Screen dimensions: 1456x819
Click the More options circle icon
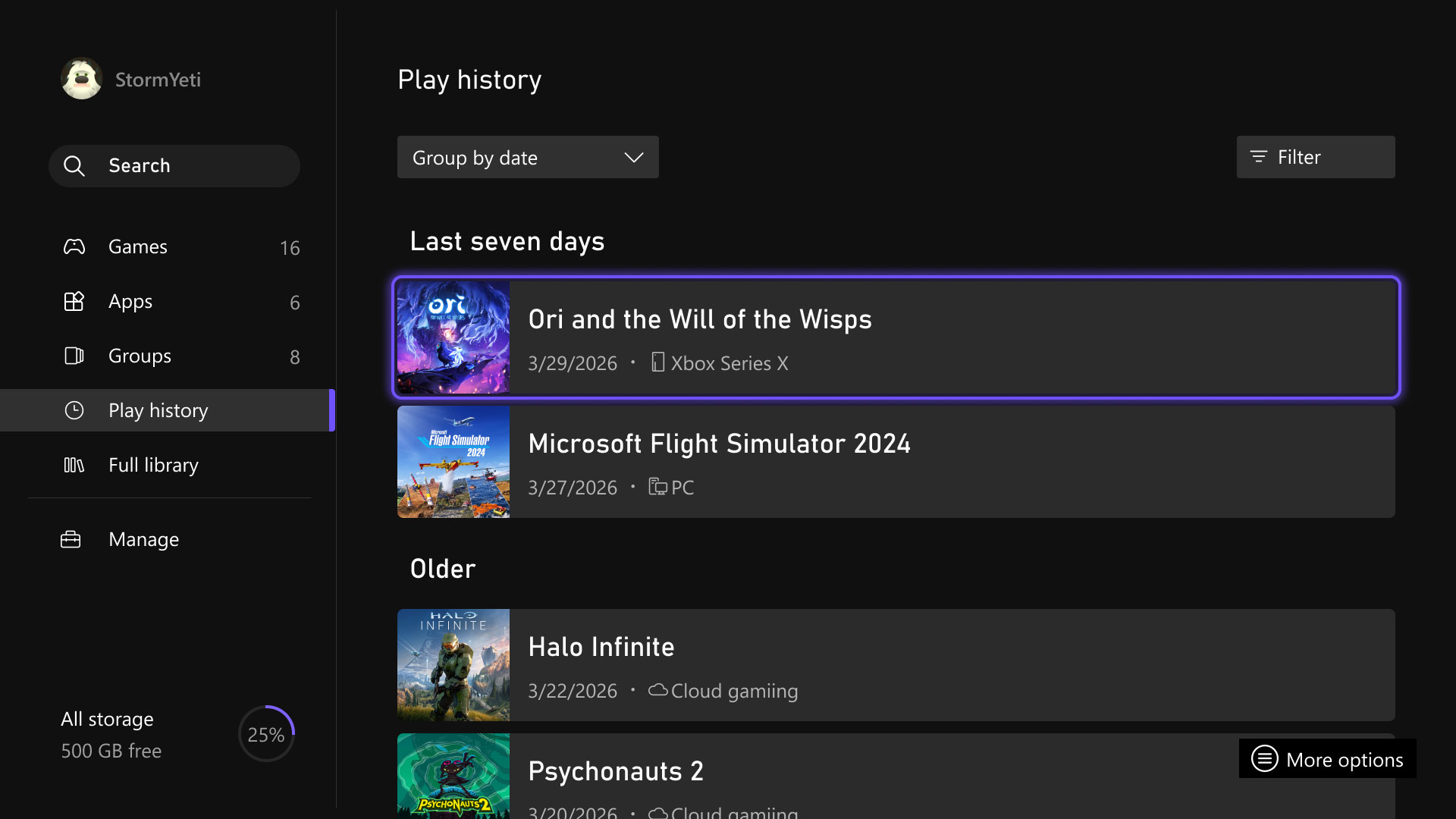[1263, 758]
